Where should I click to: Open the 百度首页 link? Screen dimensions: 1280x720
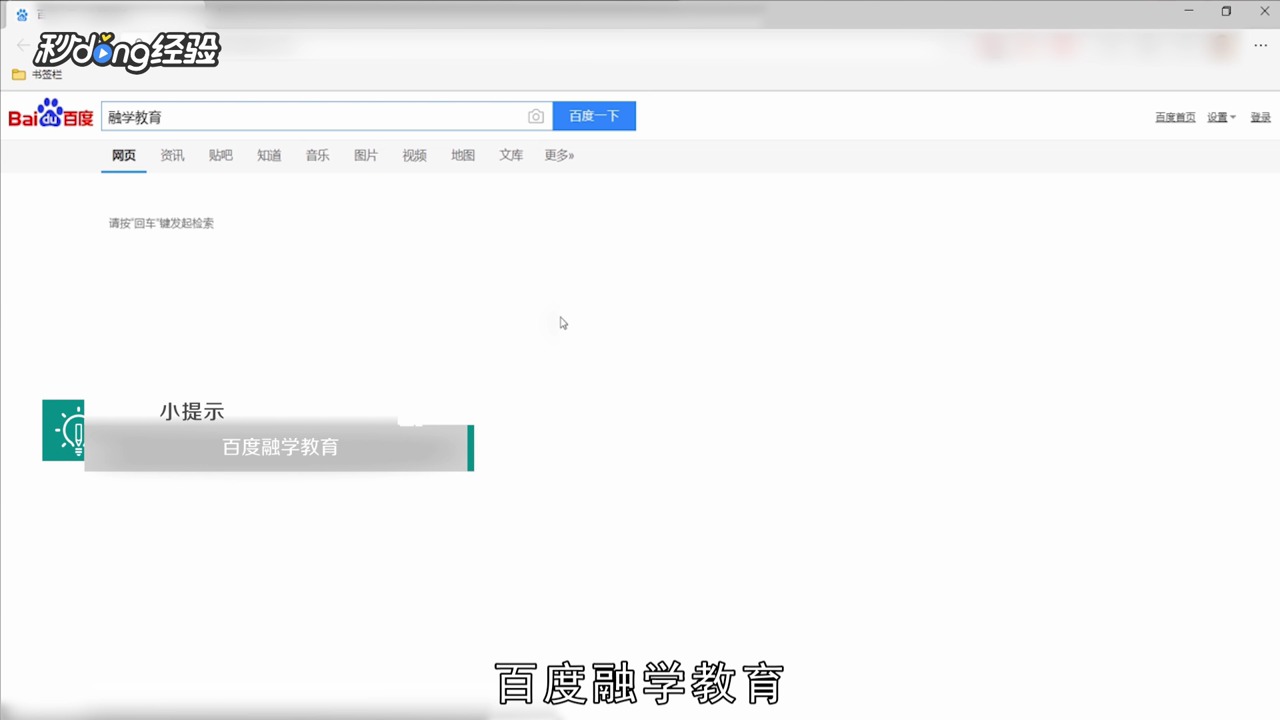1175,117
